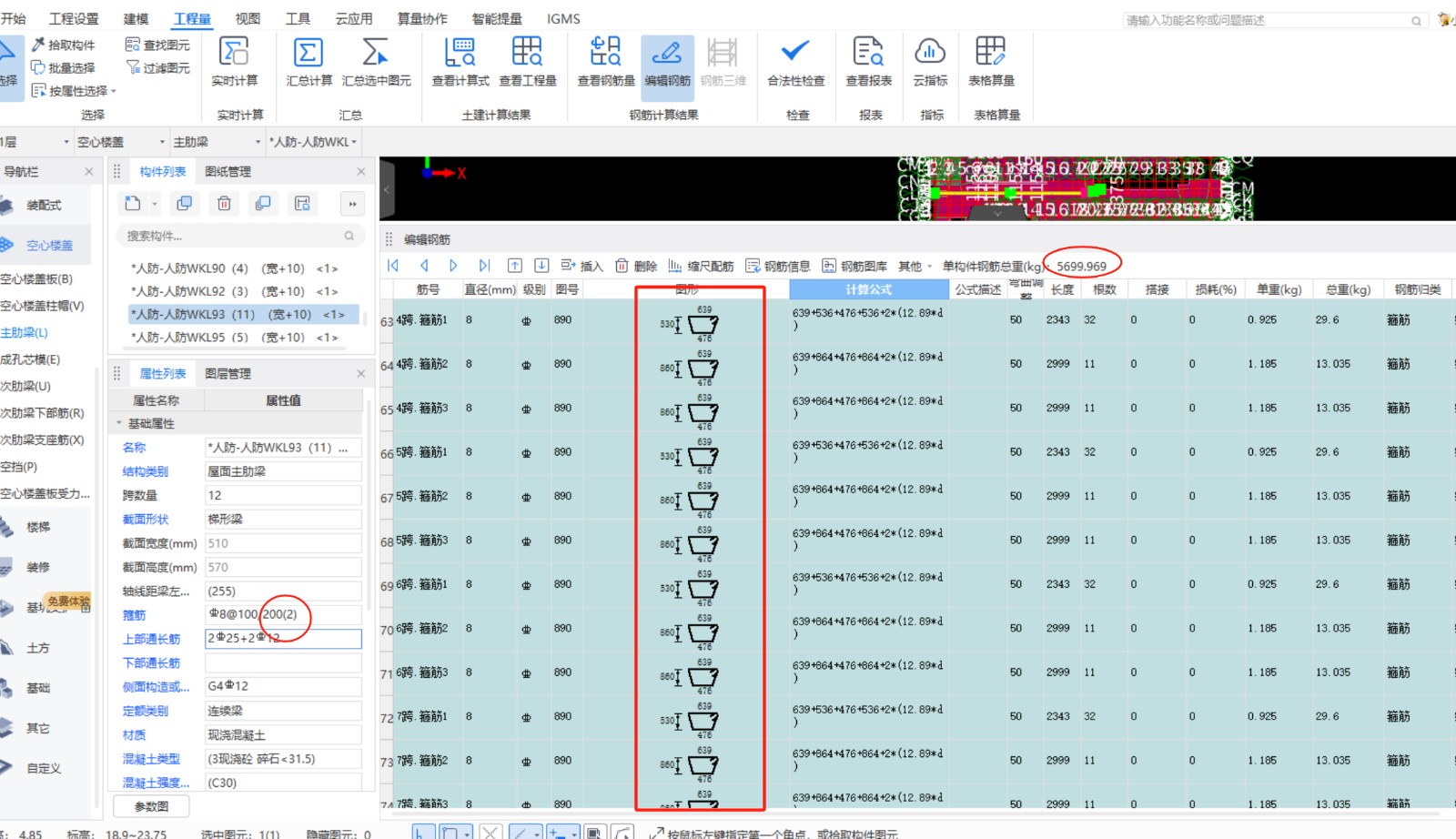Collapse the 基础属性 group
This screenshot has width=1456, height=839.
click(118, 424)
